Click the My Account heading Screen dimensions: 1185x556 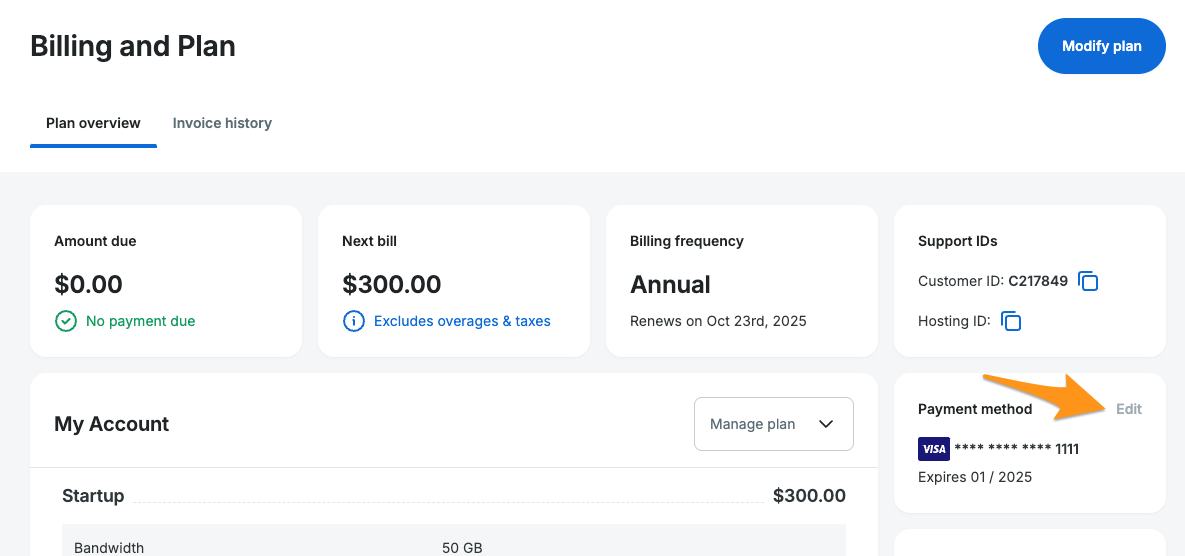point(112,424)
